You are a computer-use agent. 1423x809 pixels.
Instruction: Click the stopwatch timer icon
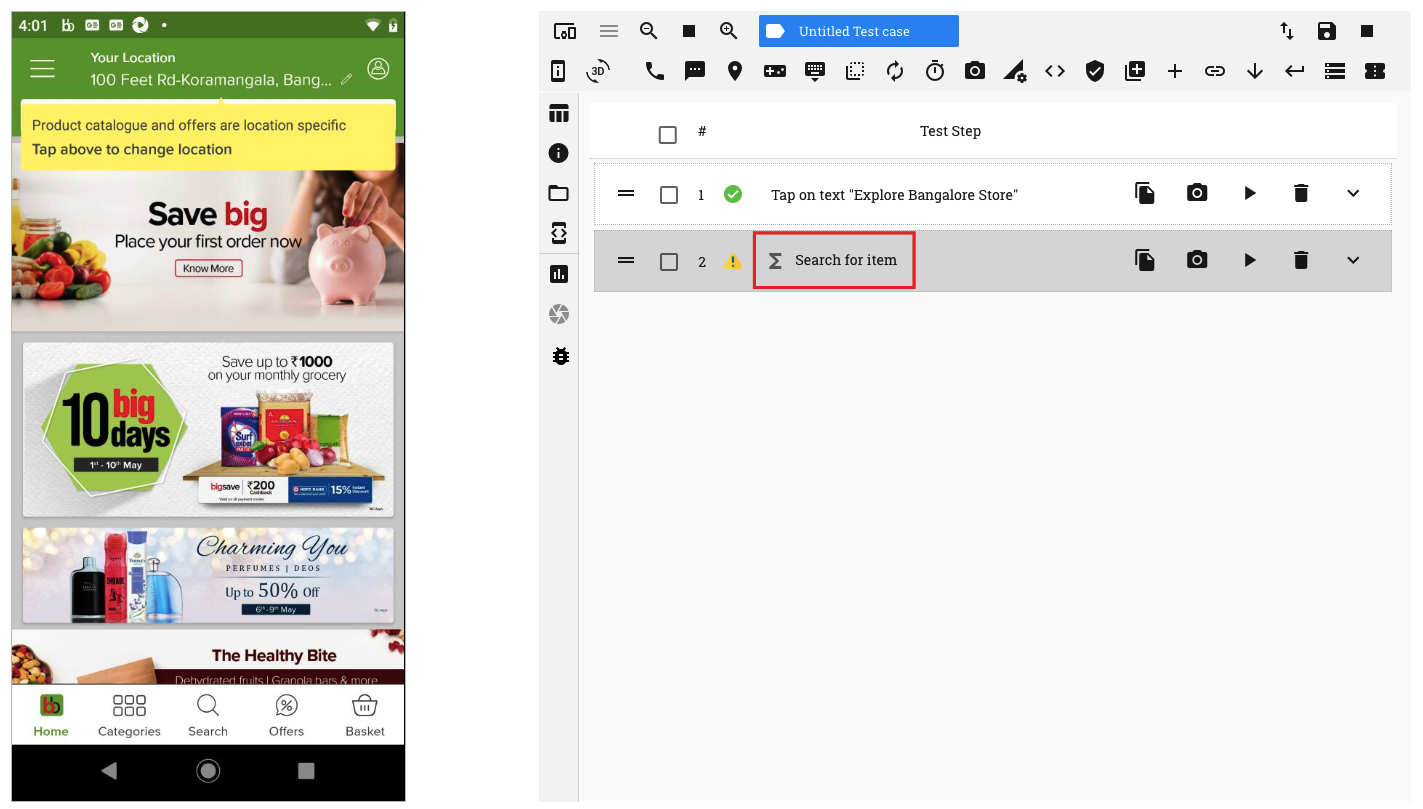tap(935, 71)
